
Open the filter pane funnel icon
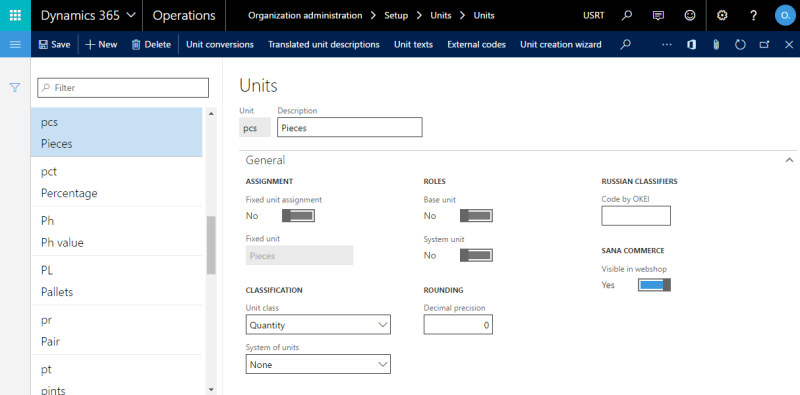pyautogui.click(x=15, y=88)
